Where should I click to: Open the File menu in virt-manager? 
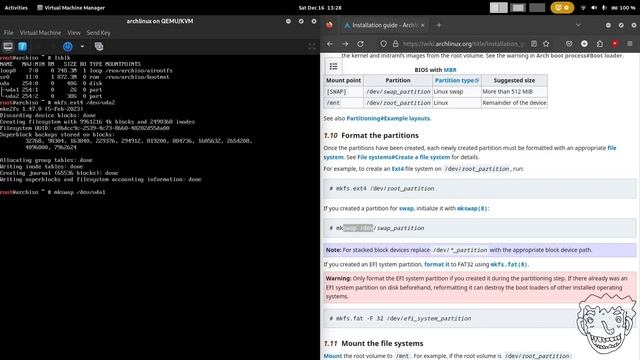click(9, 33)
